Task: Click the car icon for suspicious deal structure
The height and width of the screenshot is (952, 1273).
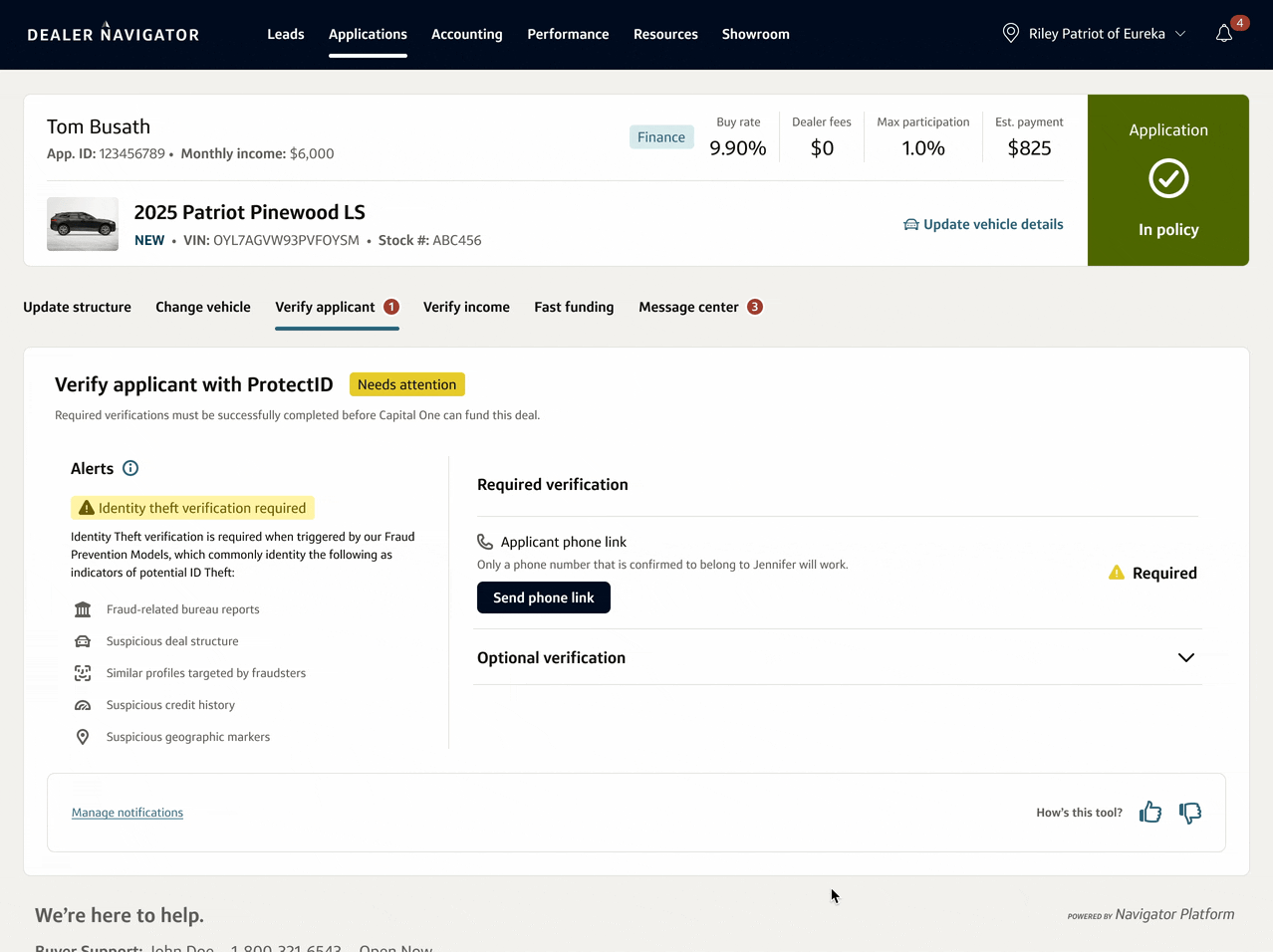Action: pyautogui.click(x=83, y=641)
